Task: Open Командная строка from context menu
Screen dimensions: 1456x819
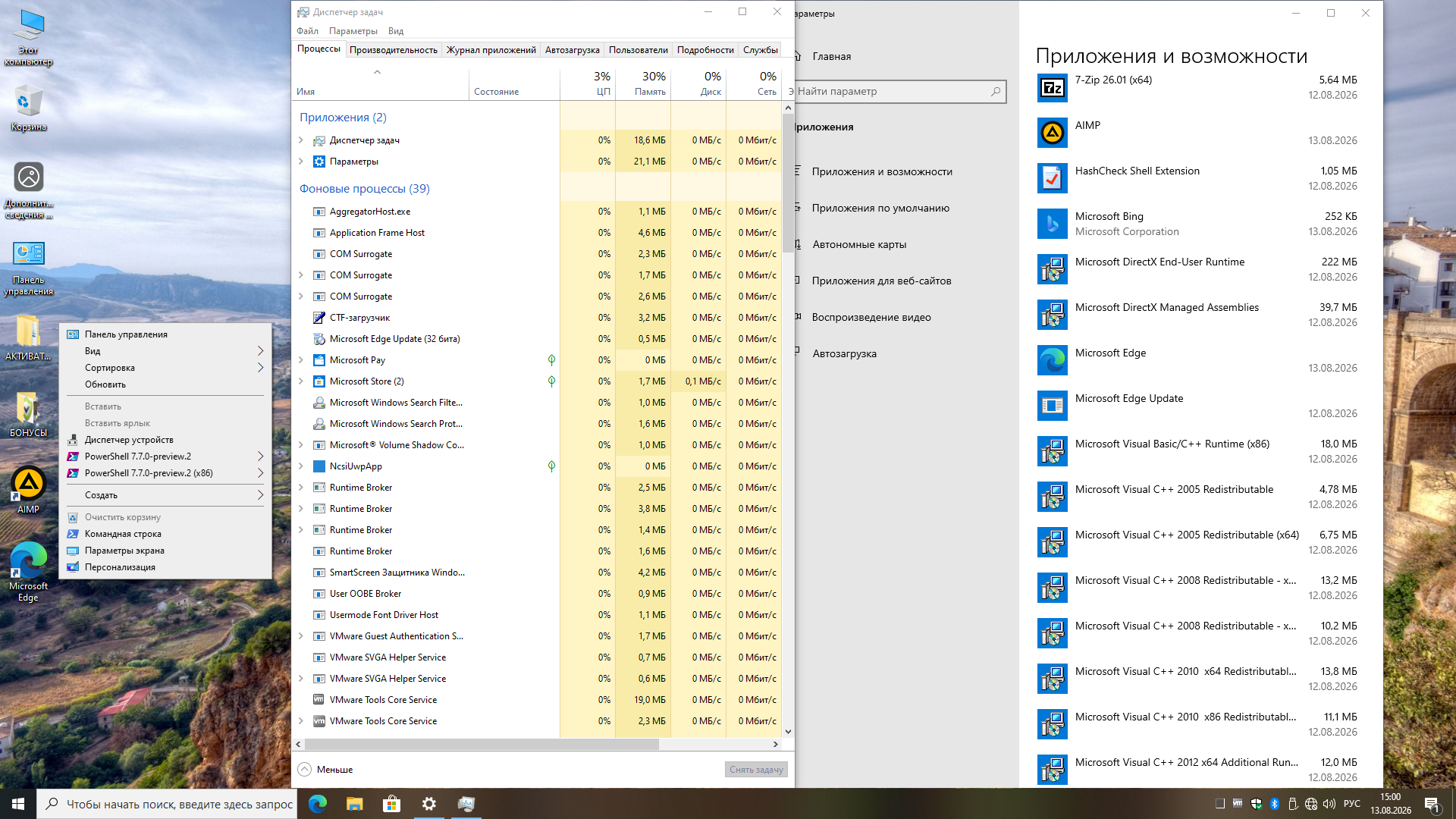Action: coord(165,534)
